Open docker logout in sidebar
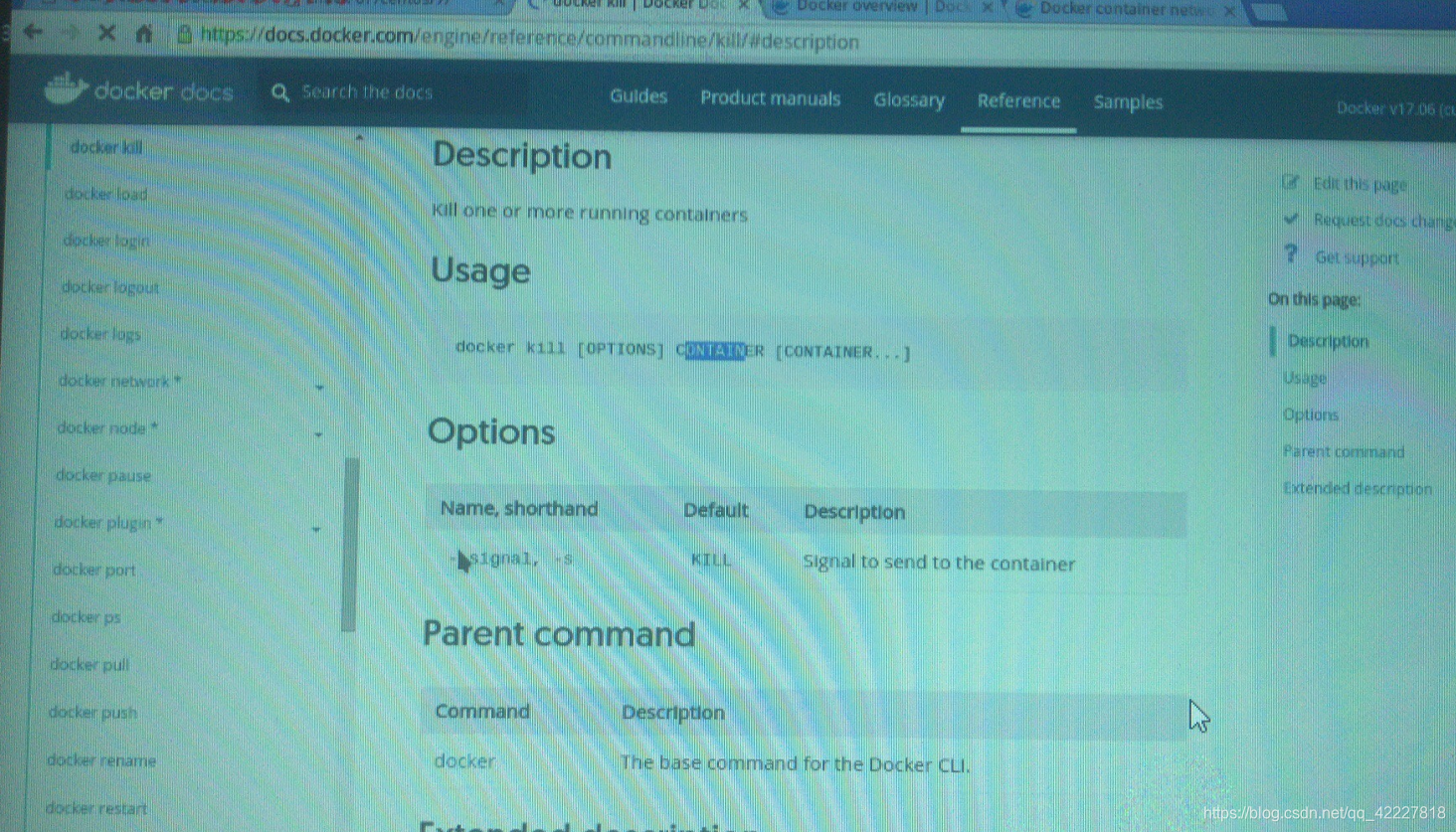 point(109,287)
